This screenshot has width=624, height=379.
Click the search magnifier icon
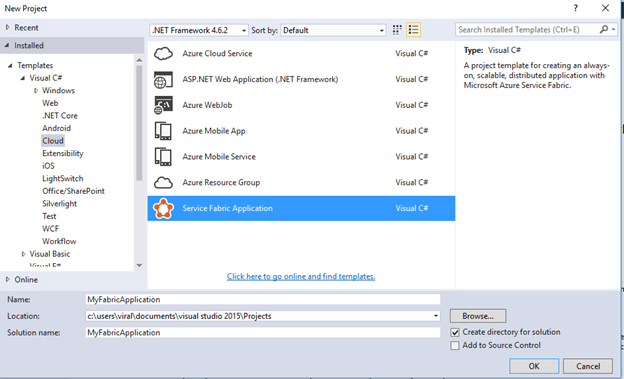click(604, 29)
